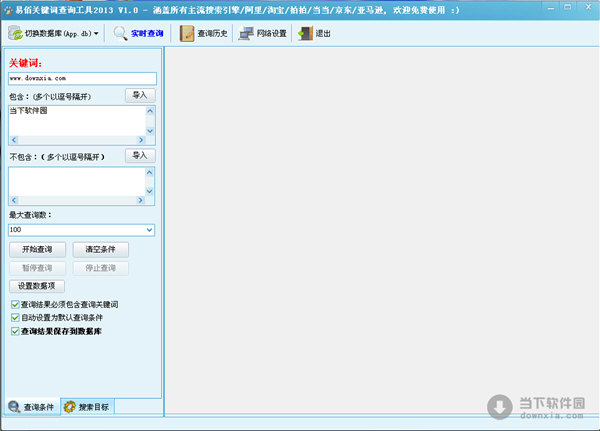Click the 退出 exit door icon
The height and width of the screenshot is (431, 600).
(x=304, y=34)
